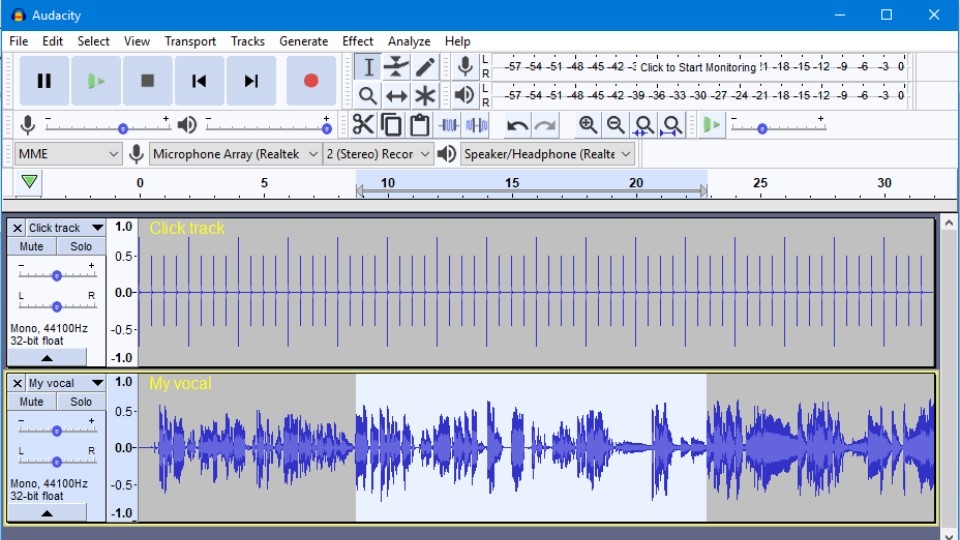Click the Click track waveform area

536,293
